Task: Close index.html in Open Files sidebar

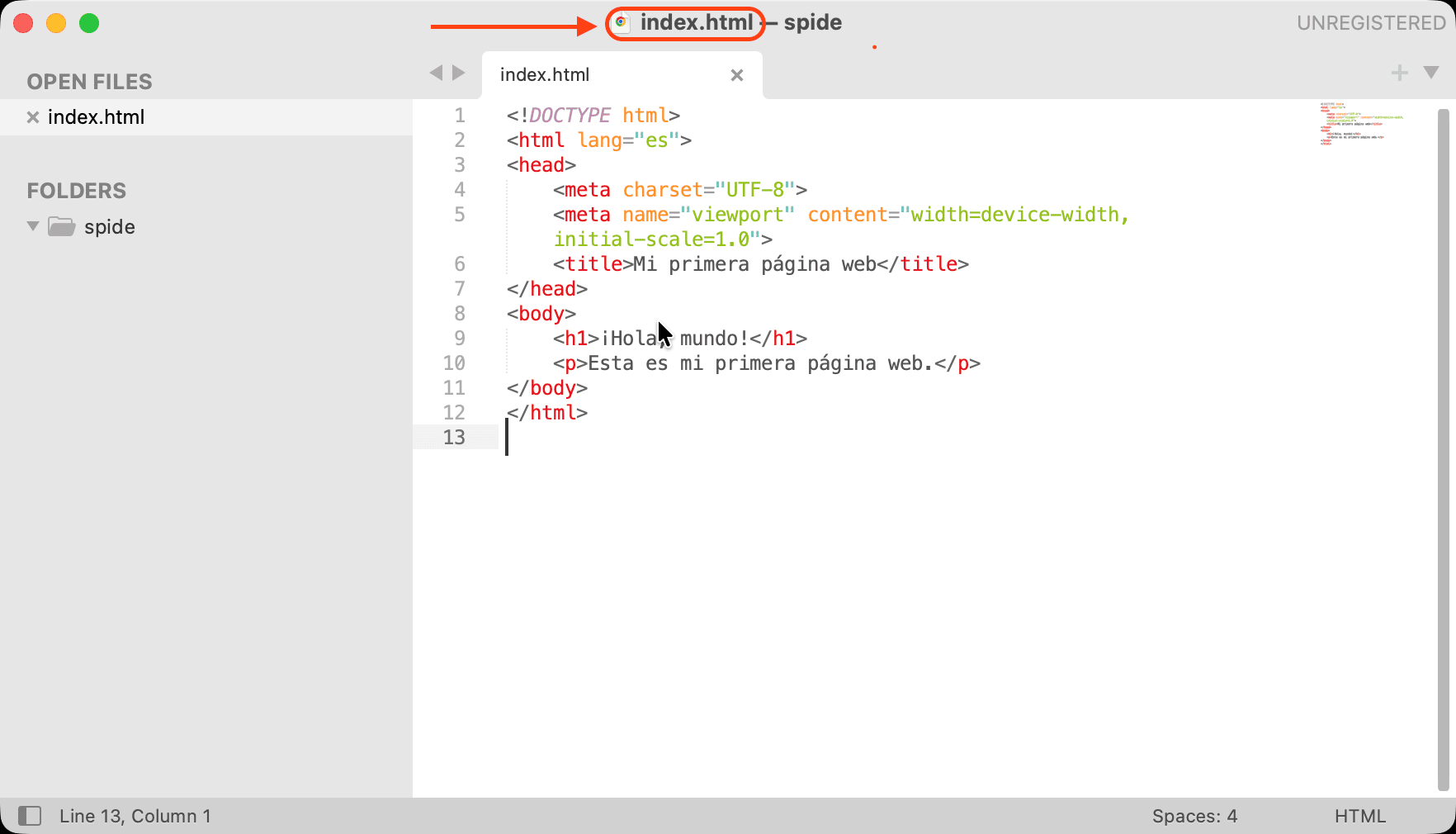Action: pos(33,117)
